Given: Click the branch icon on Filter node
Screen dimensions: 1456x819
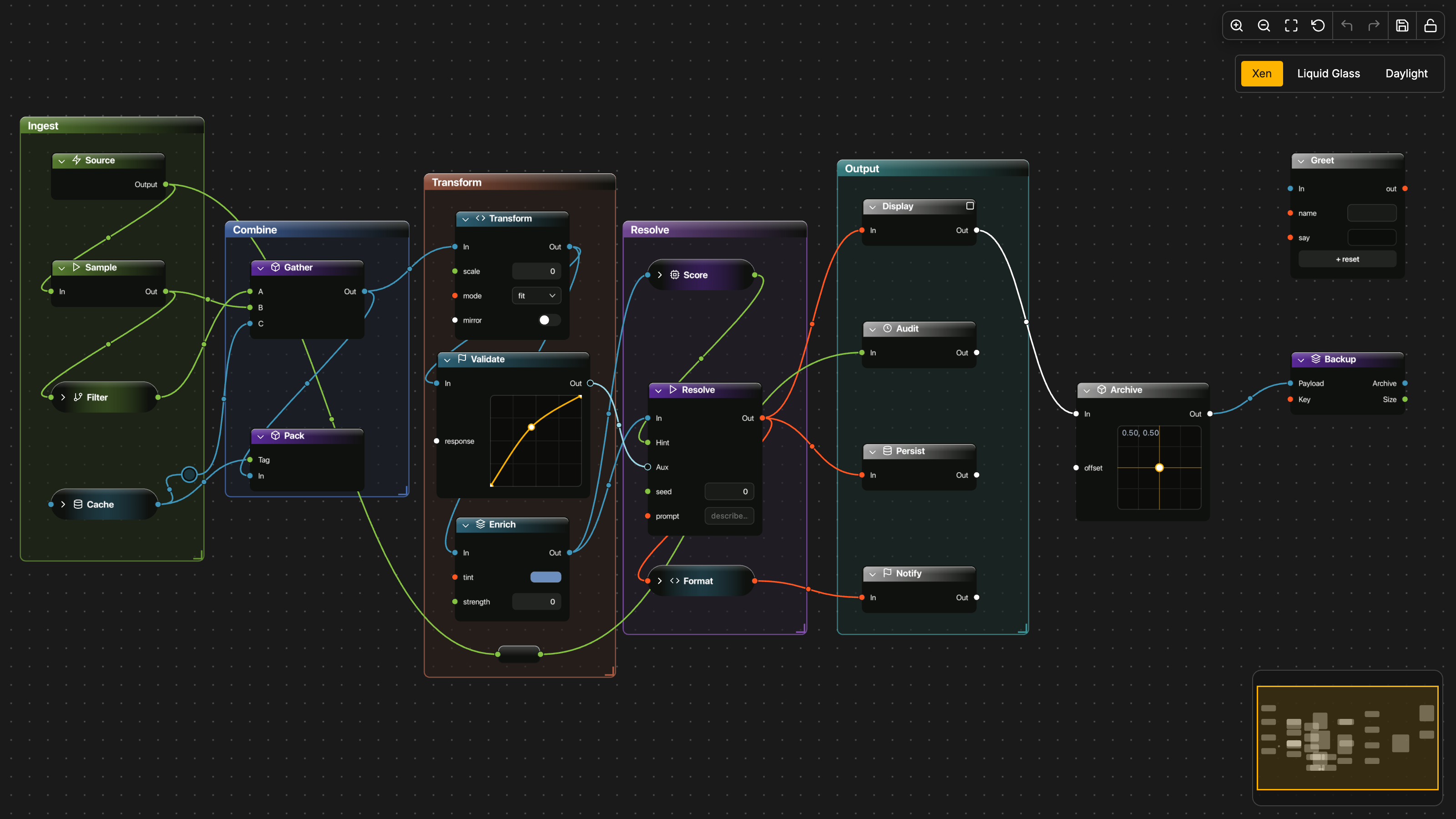Looking at the screenshot, I should [78, 397].
